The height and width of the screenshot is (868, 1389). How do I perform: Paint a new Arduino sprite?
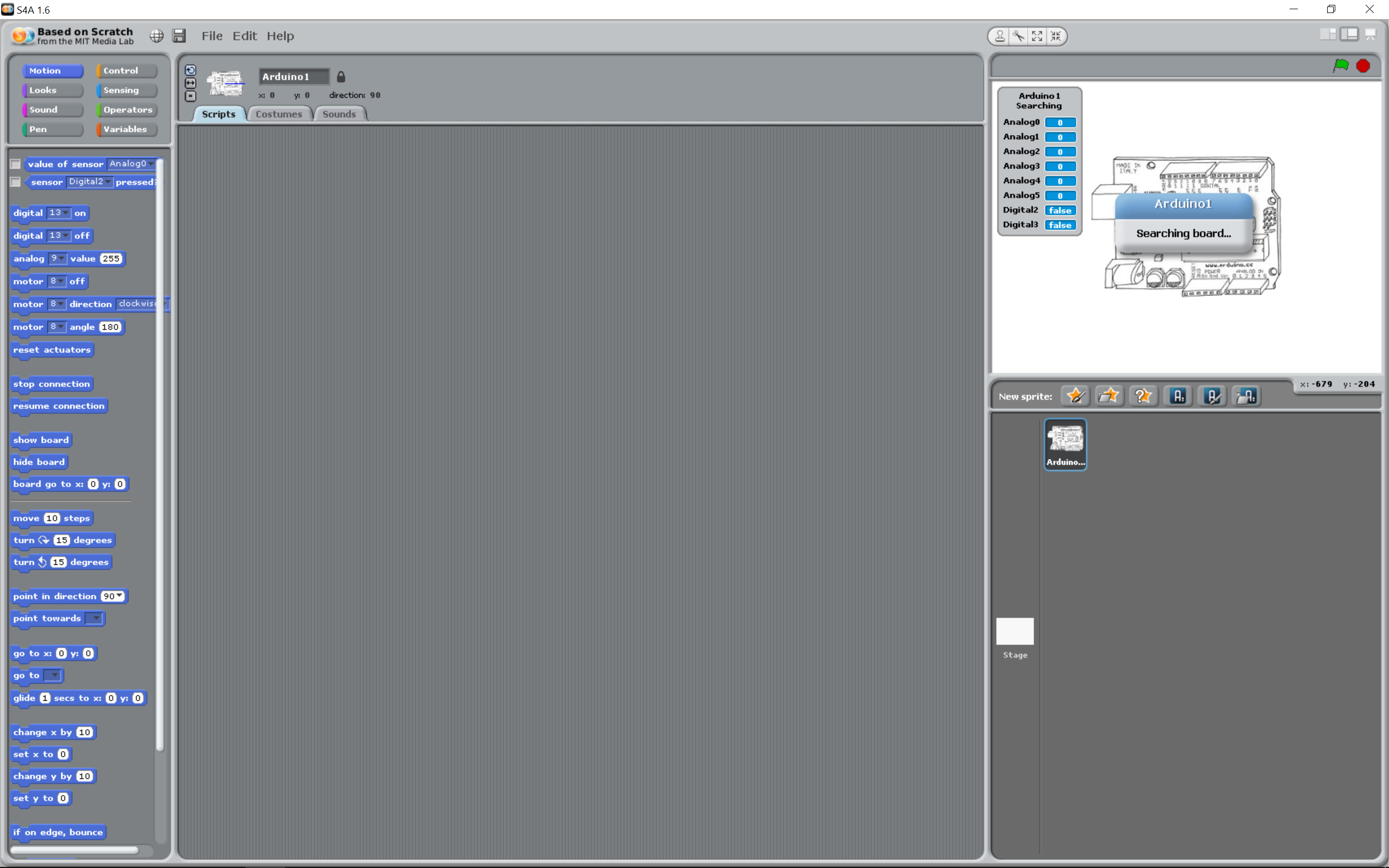1213,395
